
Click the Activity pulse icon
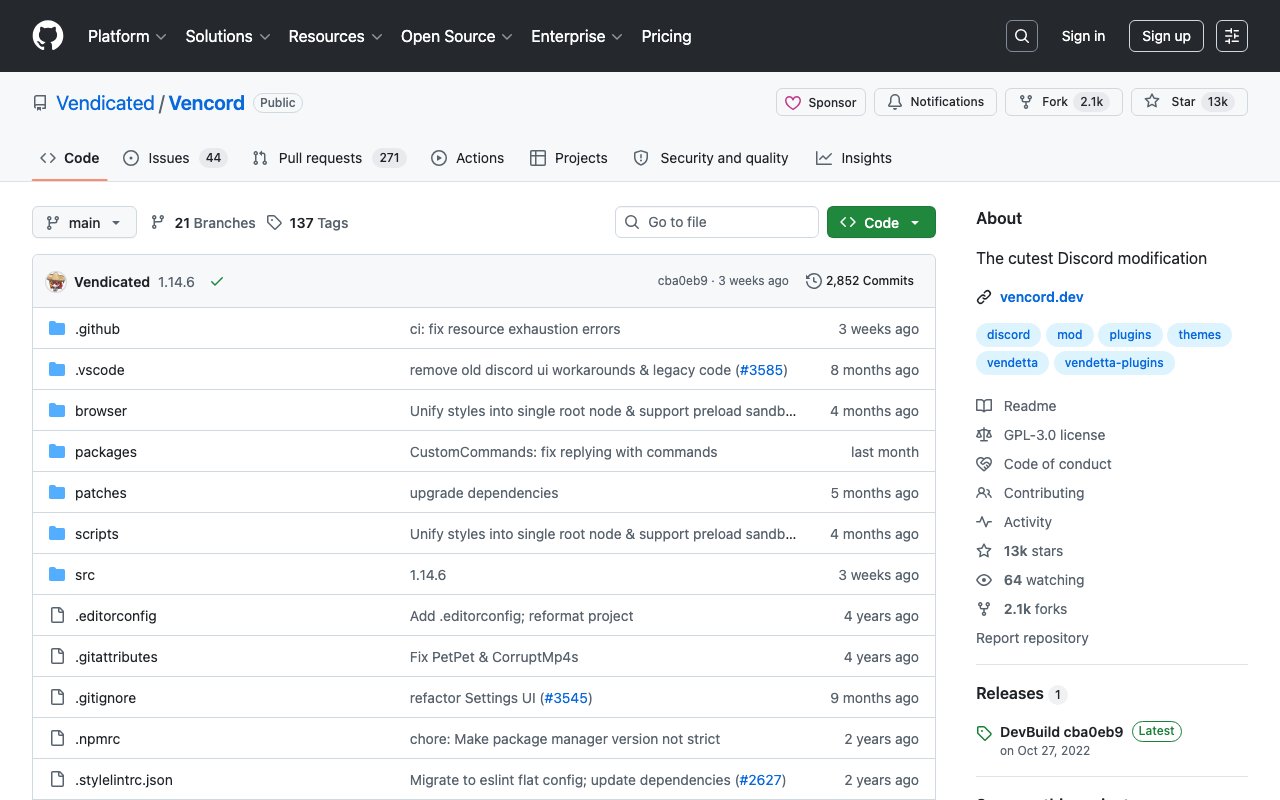[984, 522]
